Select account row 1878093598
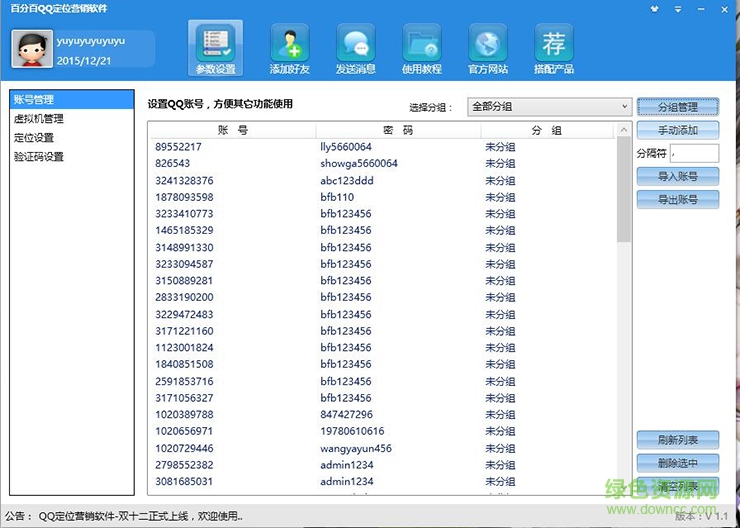740x528 pixels. 383,197
